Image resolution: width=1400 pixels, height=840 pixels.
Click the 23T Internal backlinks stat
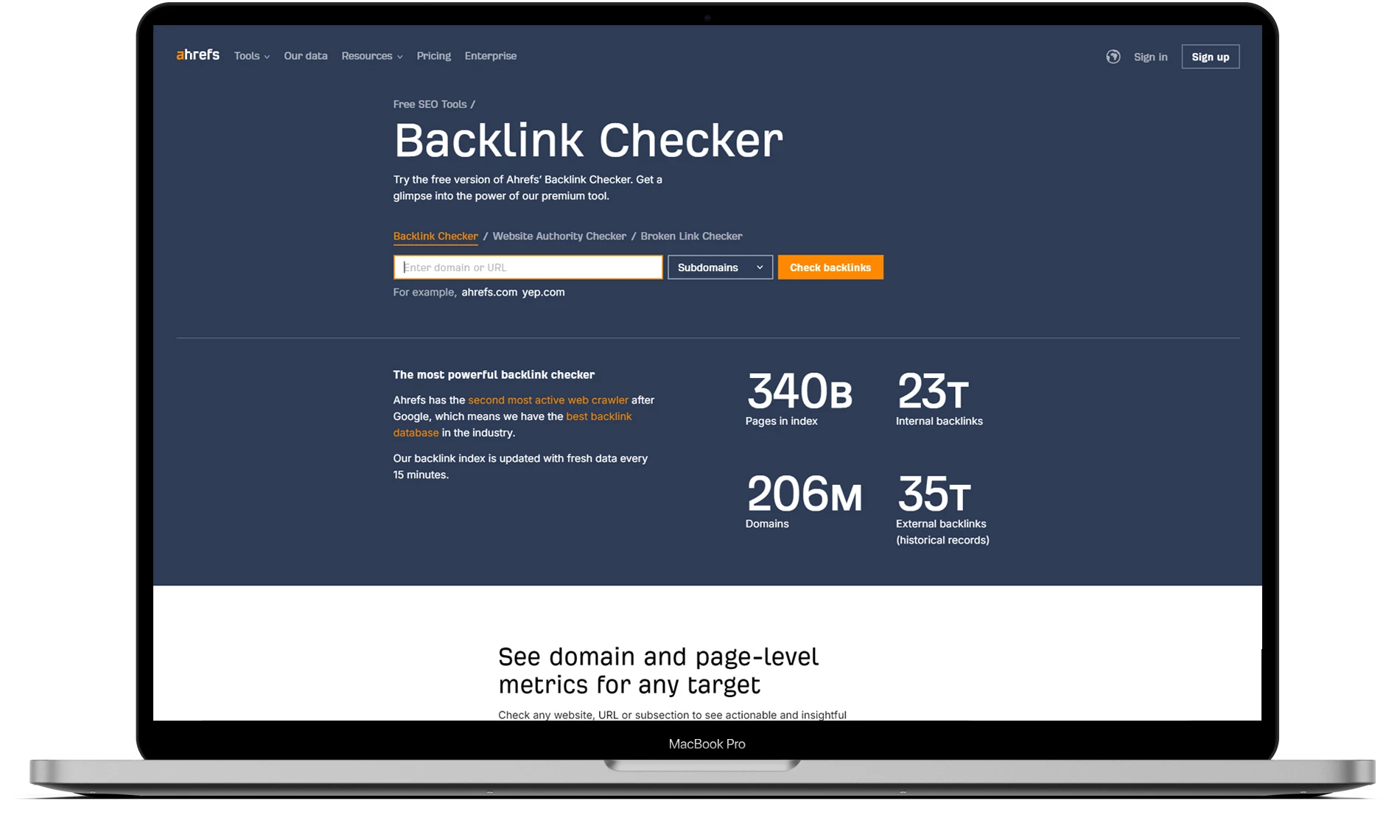coord(939,399)
